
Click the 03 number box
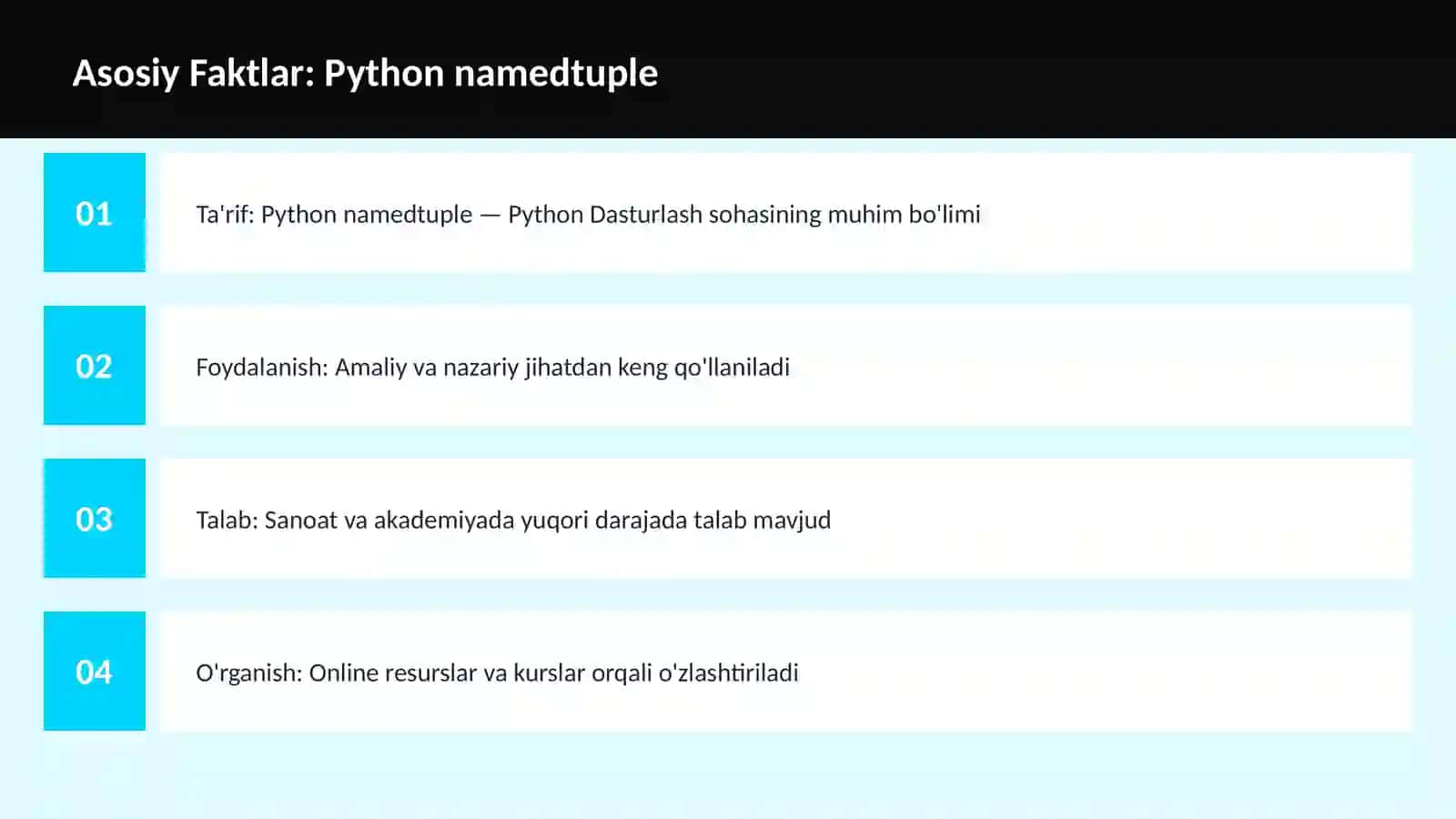point(95,518)
